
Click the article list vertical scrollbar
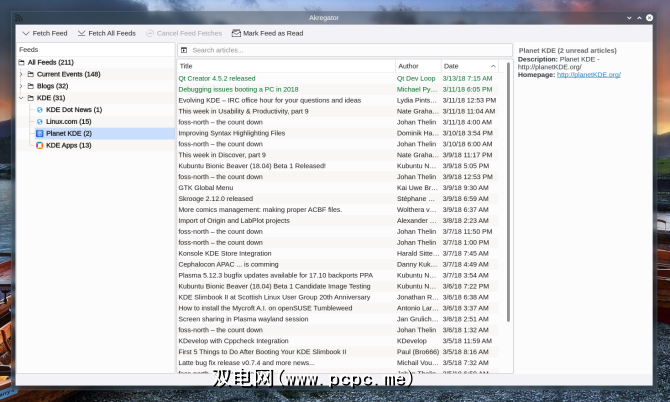(x=508, y=192)
